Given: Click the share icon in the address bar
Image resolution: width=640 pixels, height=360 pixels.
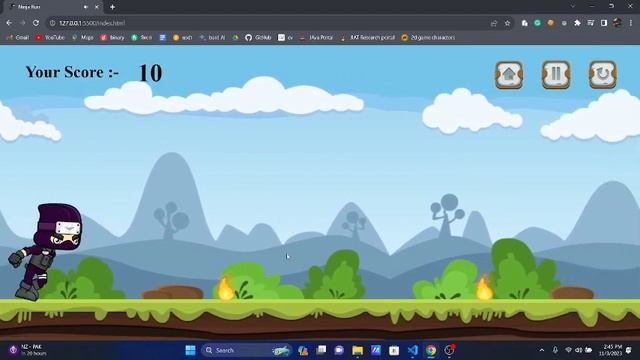Looking at the screenshot, I should pos(494,23).
